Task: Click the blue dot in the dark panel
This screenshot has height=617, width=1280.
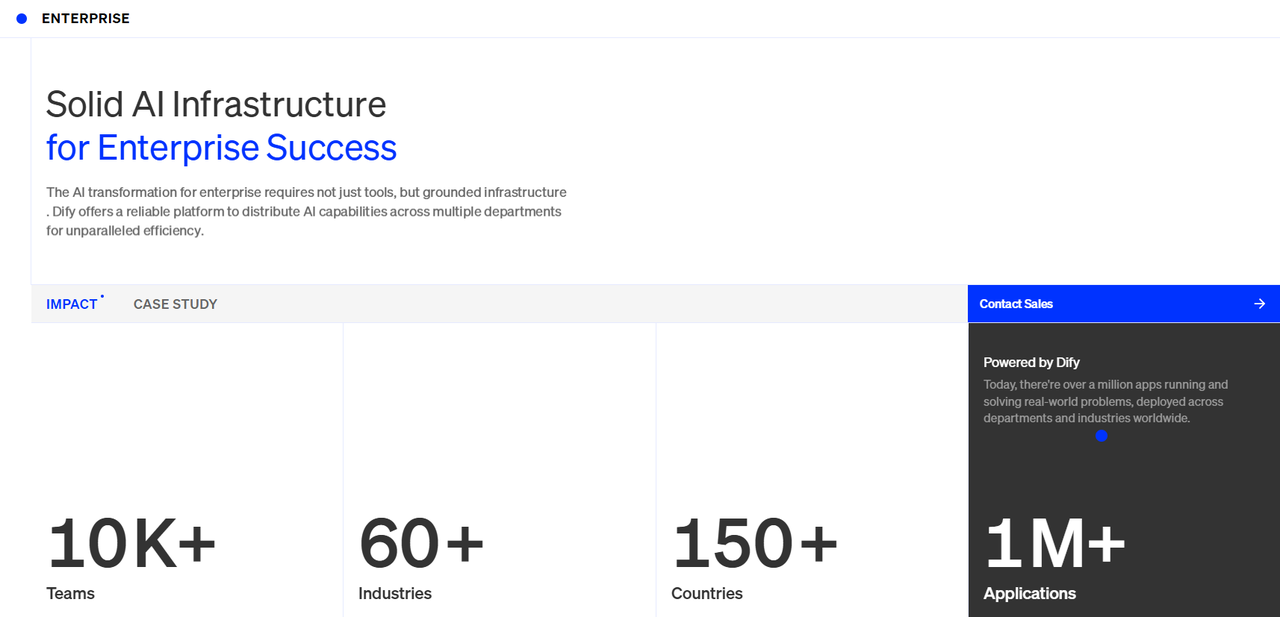Action: (x=1101, y=436)
